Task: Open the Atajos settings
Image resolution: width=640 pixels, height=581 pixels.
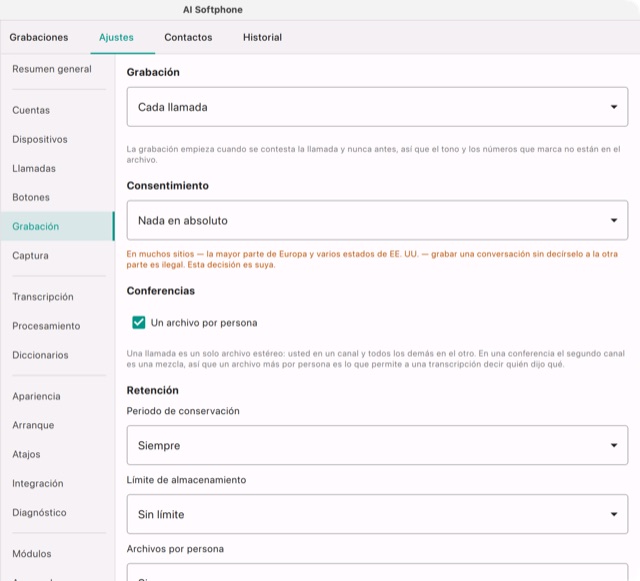Action: [x=26, y=454]
